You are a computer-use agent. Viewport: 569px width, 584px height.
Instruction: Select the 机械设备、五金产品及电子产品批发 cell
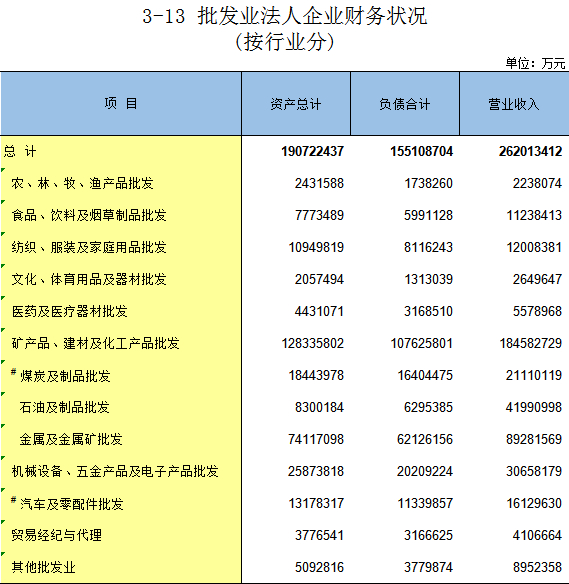click(x=121, y=472)
